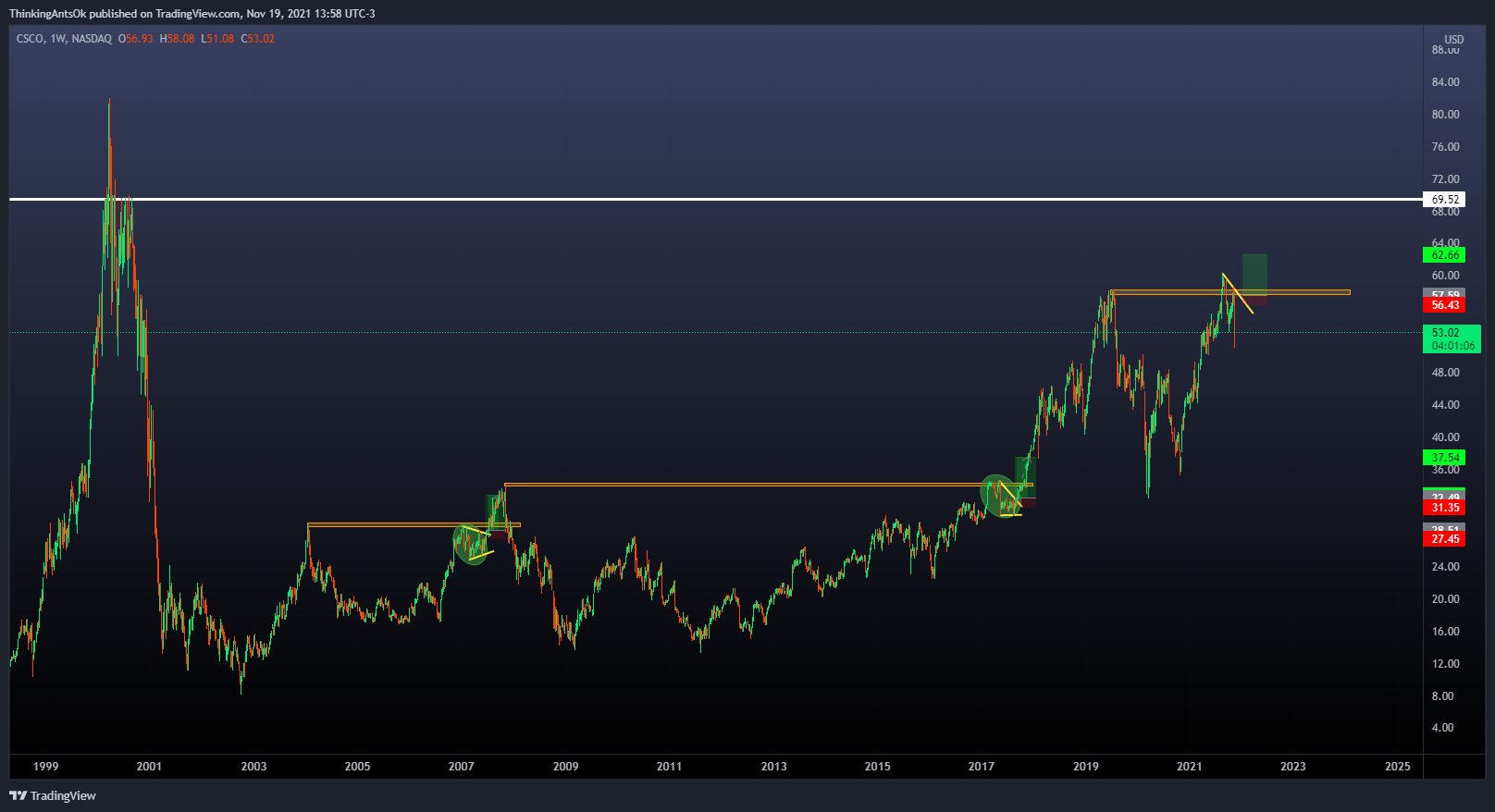Click the 40.00 price axis label

coord(1445,437)
